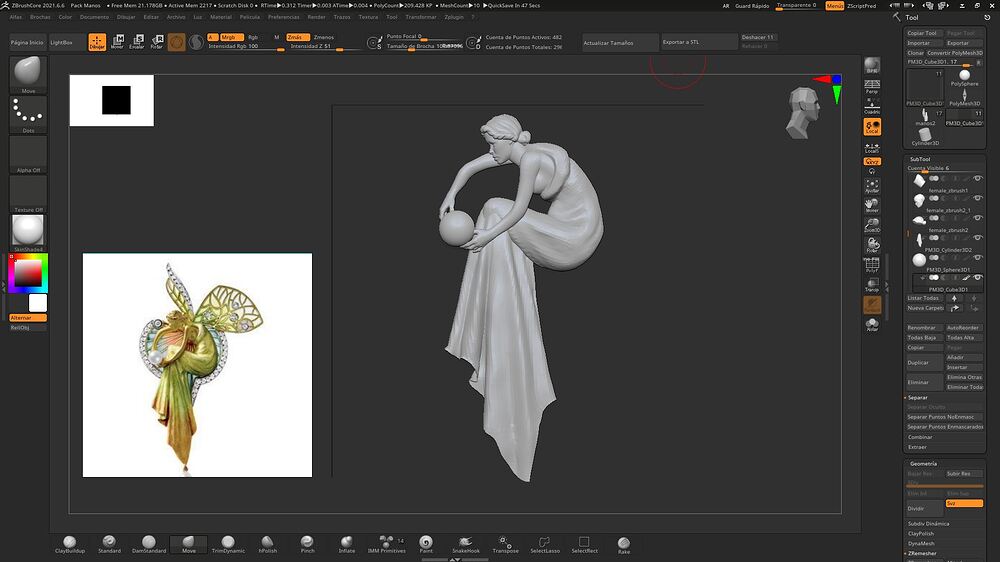Viewport: 1000px width, 562px height.
Task: Open the Dots stroke type picker
Action: coord(28,115)
